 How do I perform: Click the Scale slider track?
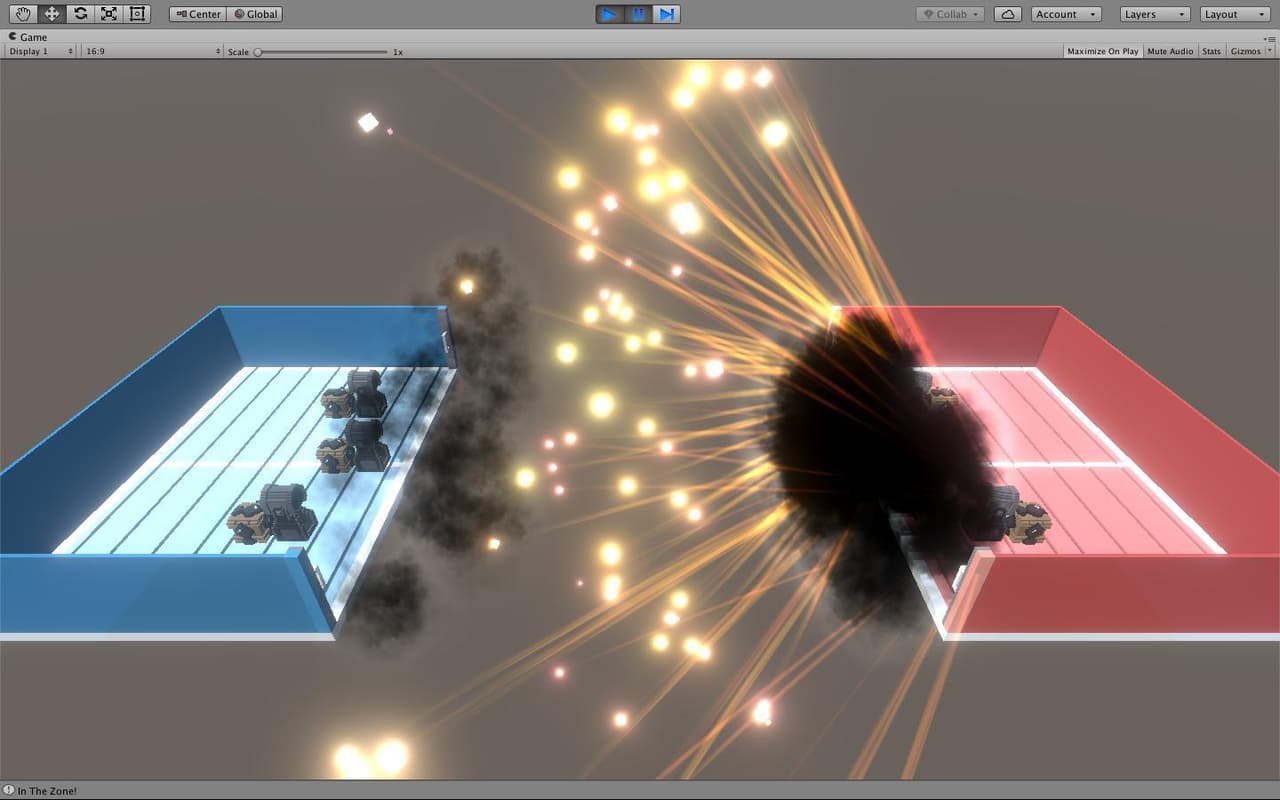point(320,51)
